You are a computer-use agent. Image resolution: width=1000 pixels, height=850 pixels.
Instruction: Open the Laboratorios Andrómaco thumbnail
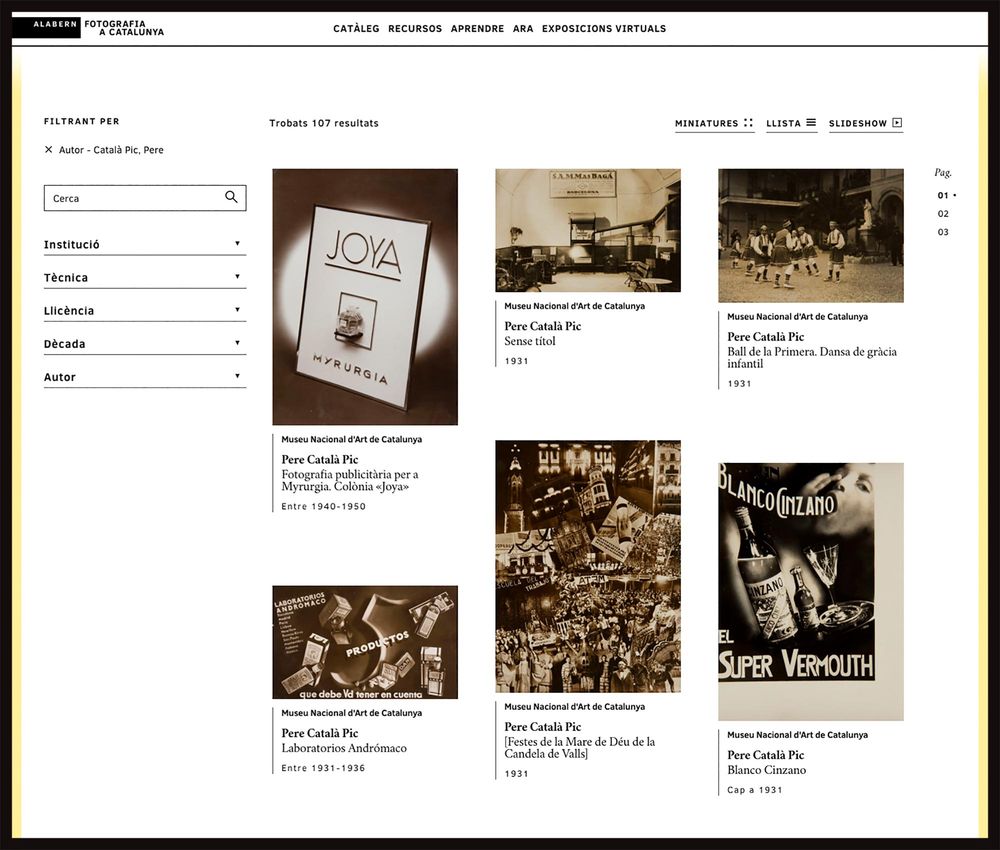click(x=365, y=642)
